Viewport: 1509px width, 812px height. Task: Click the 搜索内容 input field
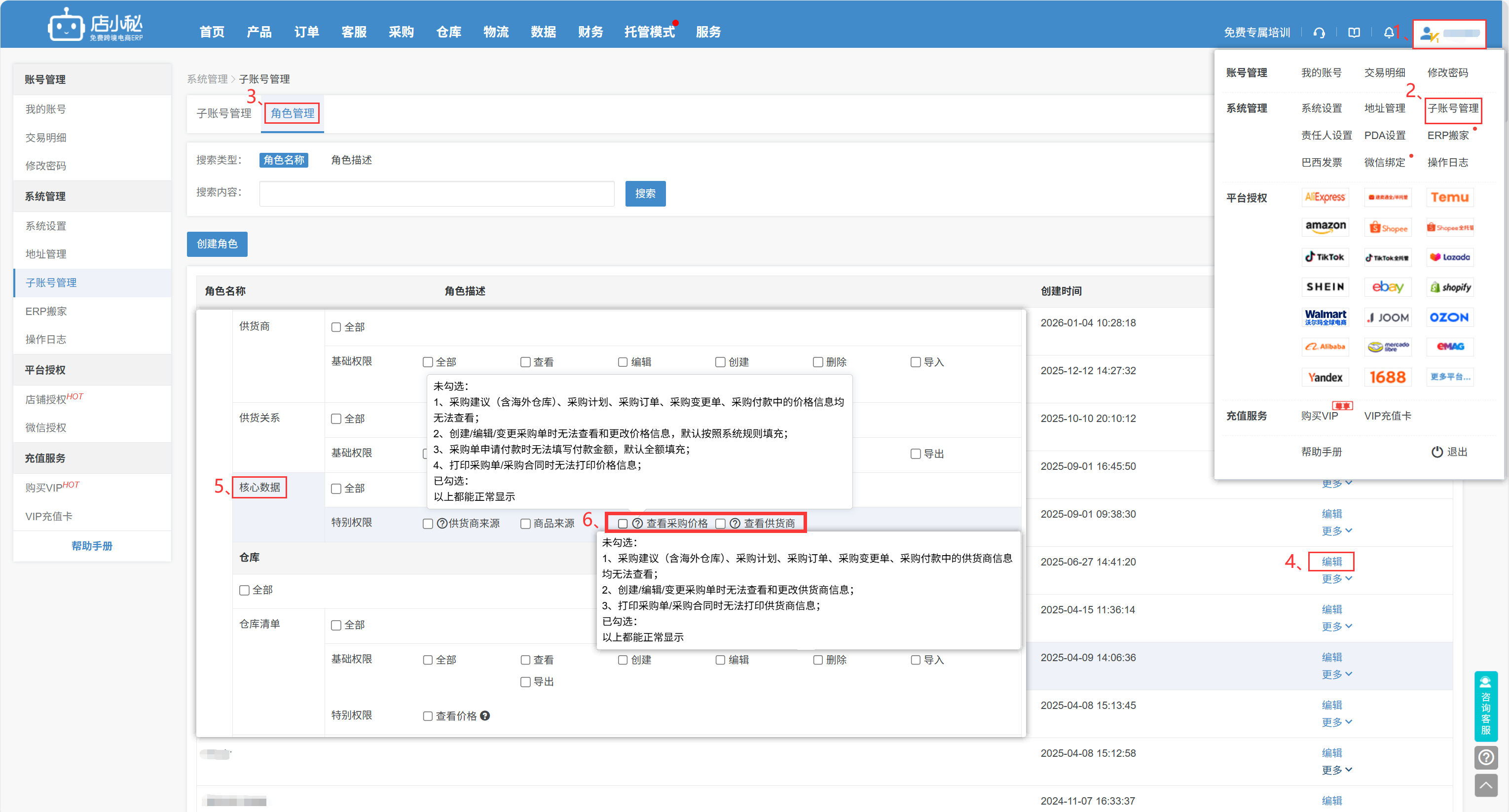(437, 194)
